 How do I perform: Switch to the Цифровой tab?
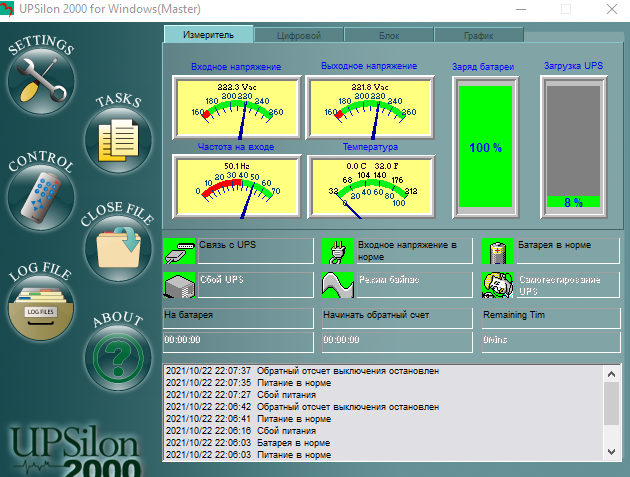(299, 35)
